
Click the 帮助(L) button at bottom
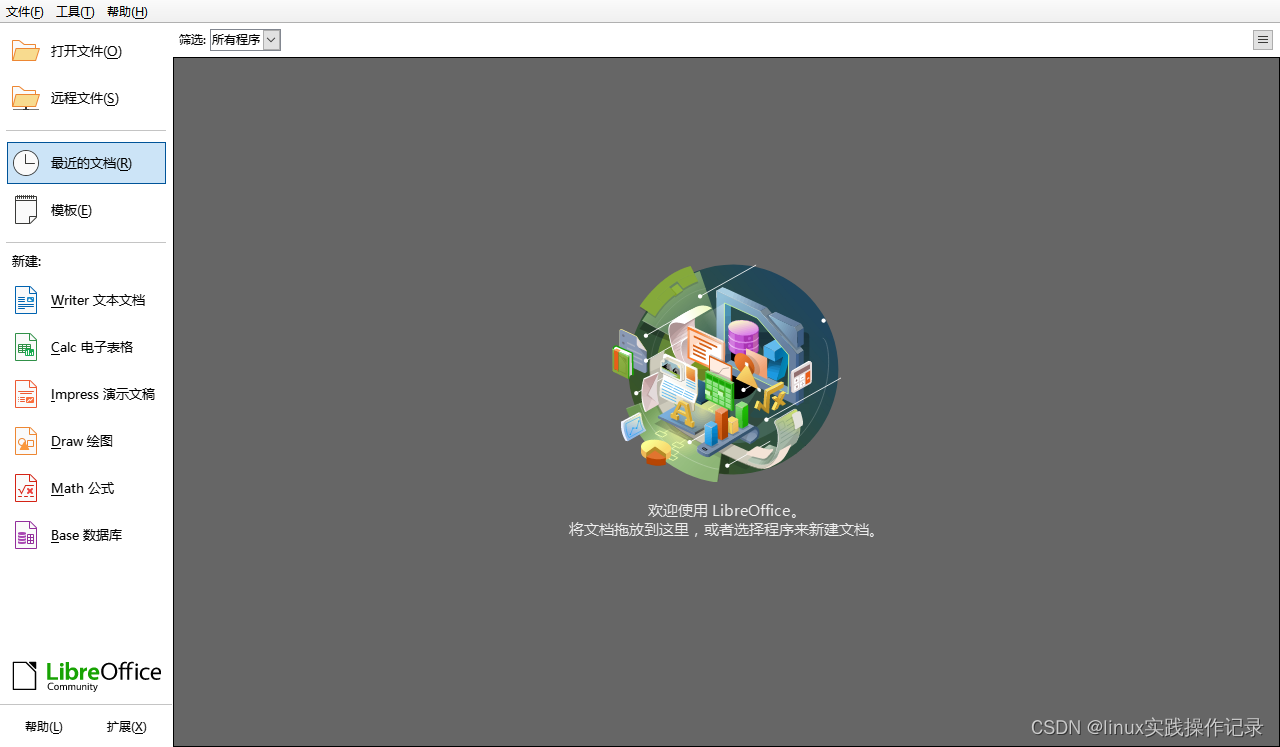click(x=44, y=727)
